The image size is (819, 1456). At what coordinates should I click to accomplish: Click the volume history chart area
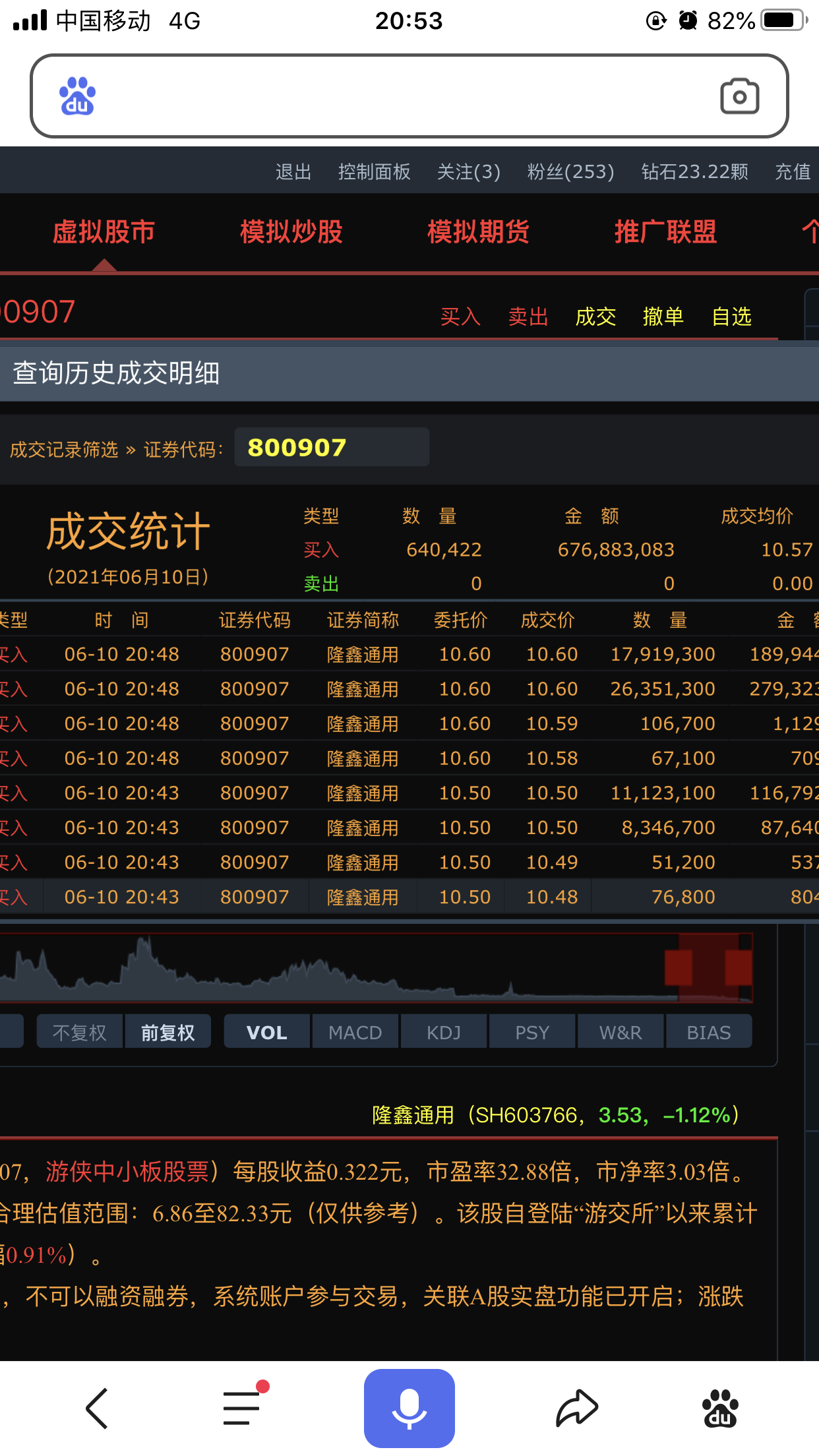[376, 968]
